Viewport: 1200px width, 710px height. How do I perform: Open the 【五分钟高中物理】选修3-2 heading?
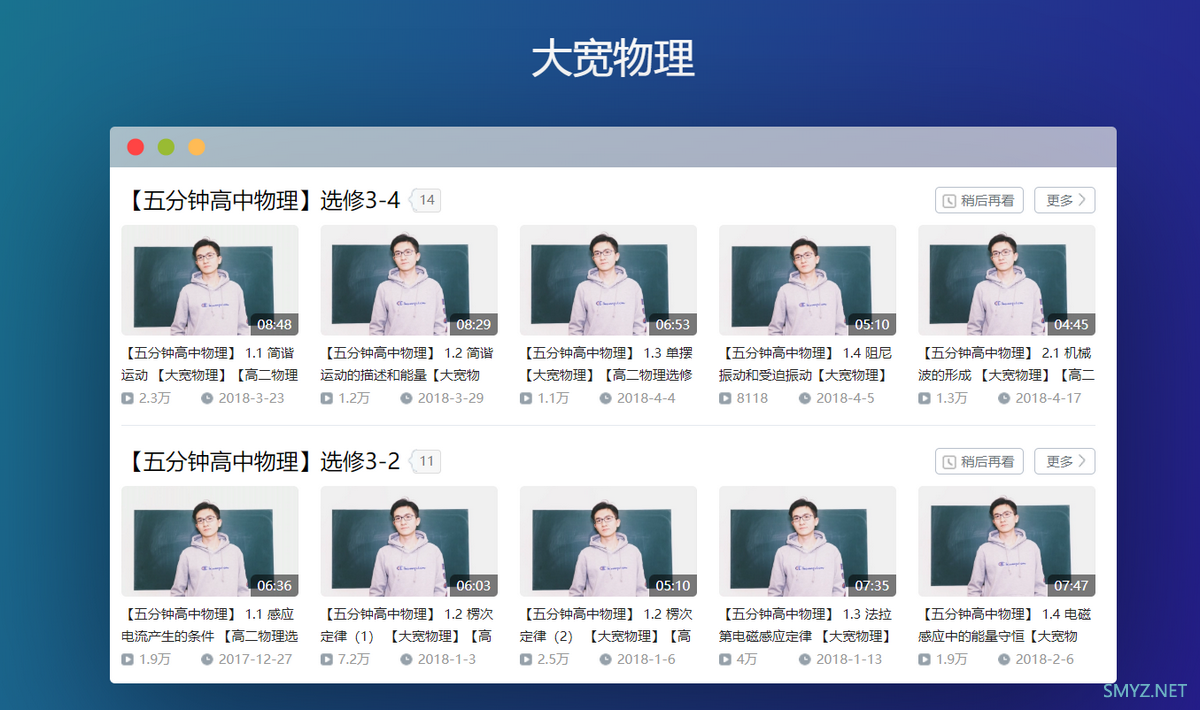(x=261, y=461)
